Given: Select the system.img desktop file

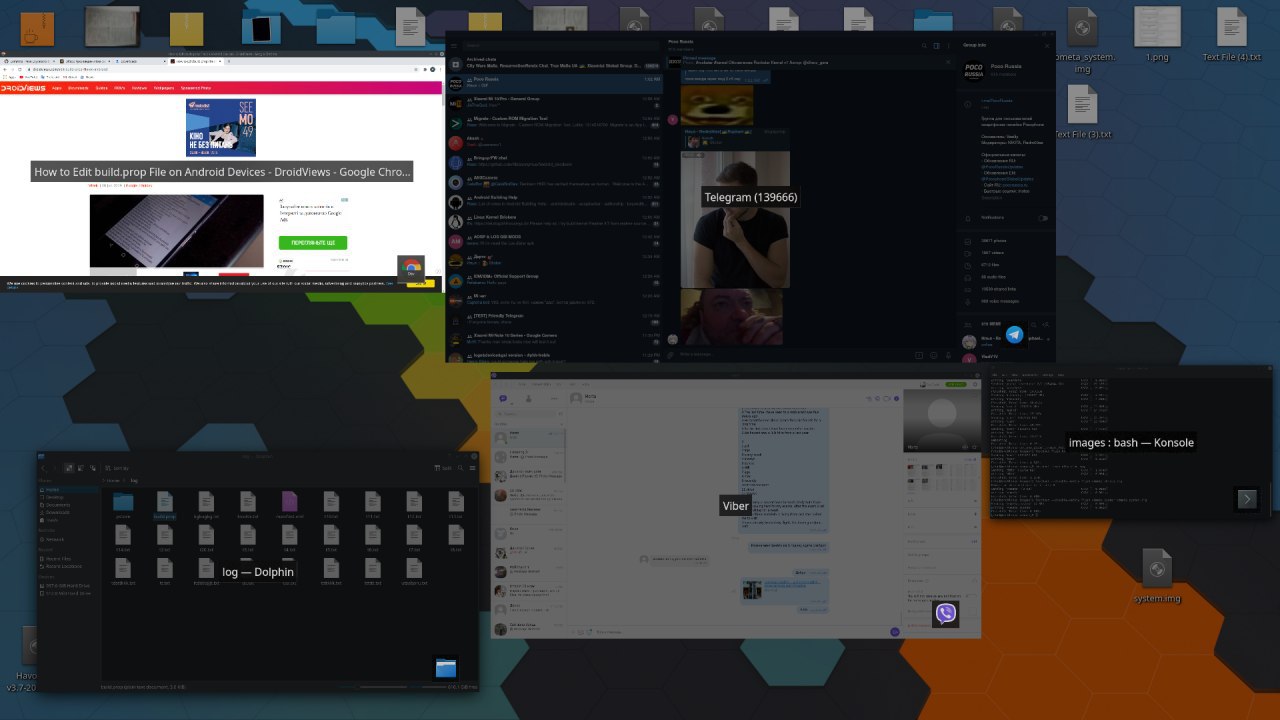Looking at the screenshot, I should [1157, 577].
